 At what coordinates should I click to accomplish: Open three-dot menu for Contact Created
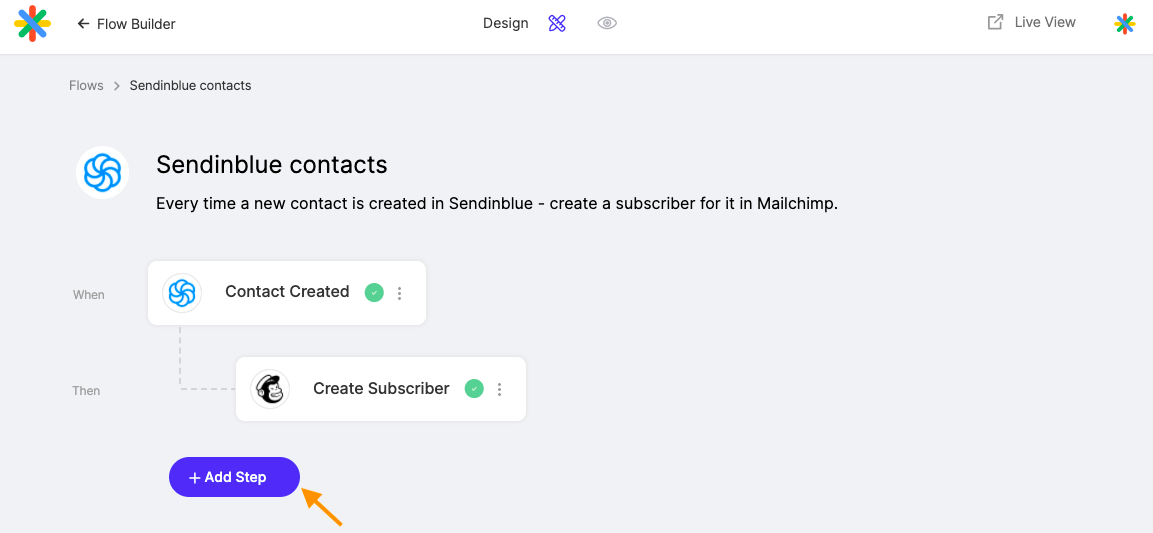click(399, 293)
